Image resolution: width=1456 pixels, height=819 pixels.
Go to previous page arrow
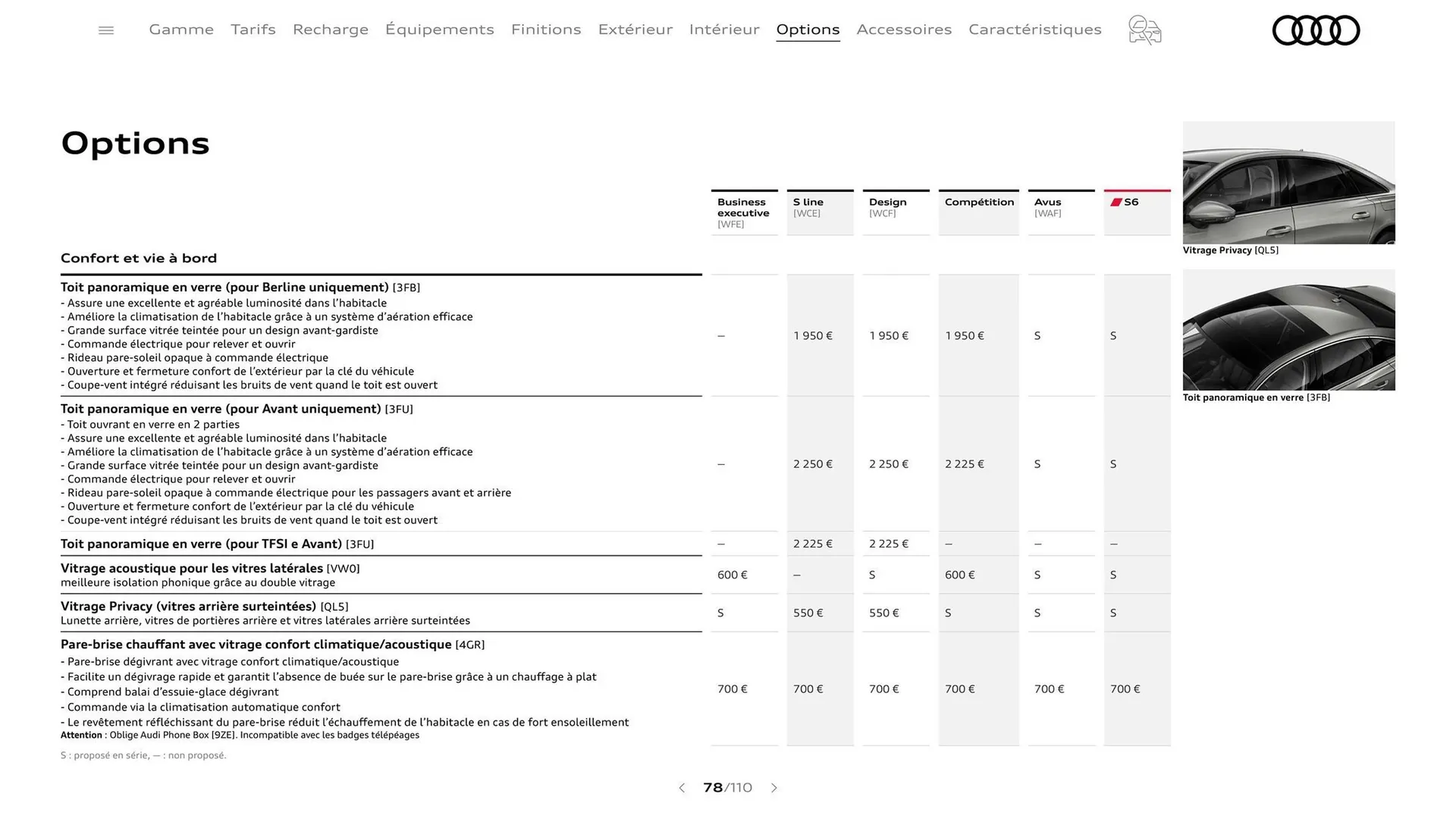pos(682,788)
